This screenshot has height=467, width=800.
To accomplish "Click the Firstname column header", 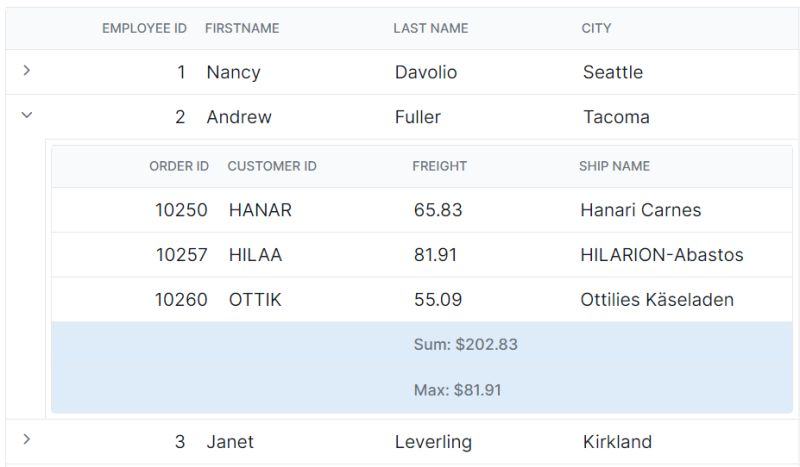I will (x=242, y=28).
